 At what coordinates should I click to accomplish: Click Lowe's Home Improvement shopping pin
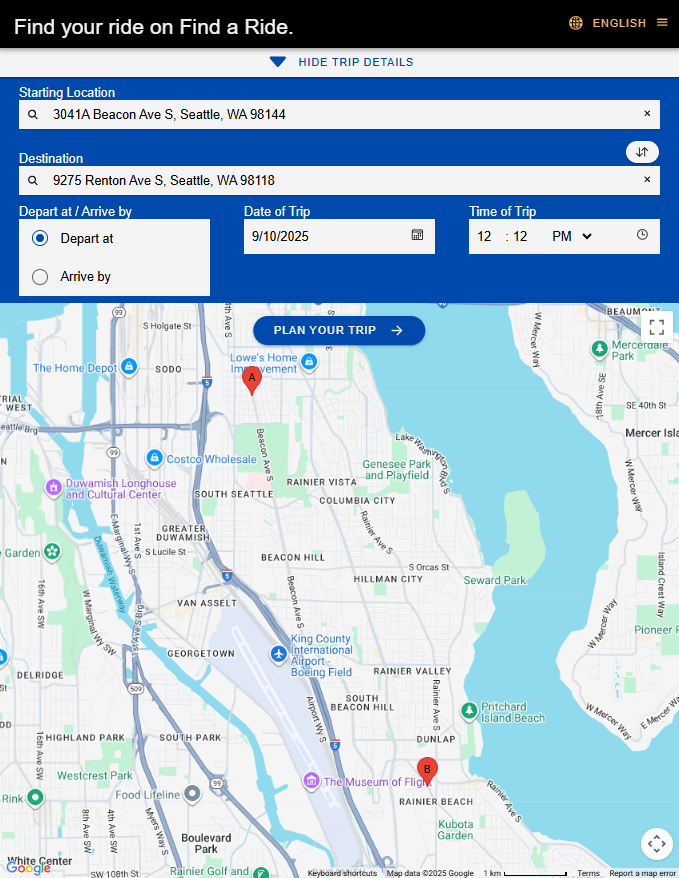(309, 362)
